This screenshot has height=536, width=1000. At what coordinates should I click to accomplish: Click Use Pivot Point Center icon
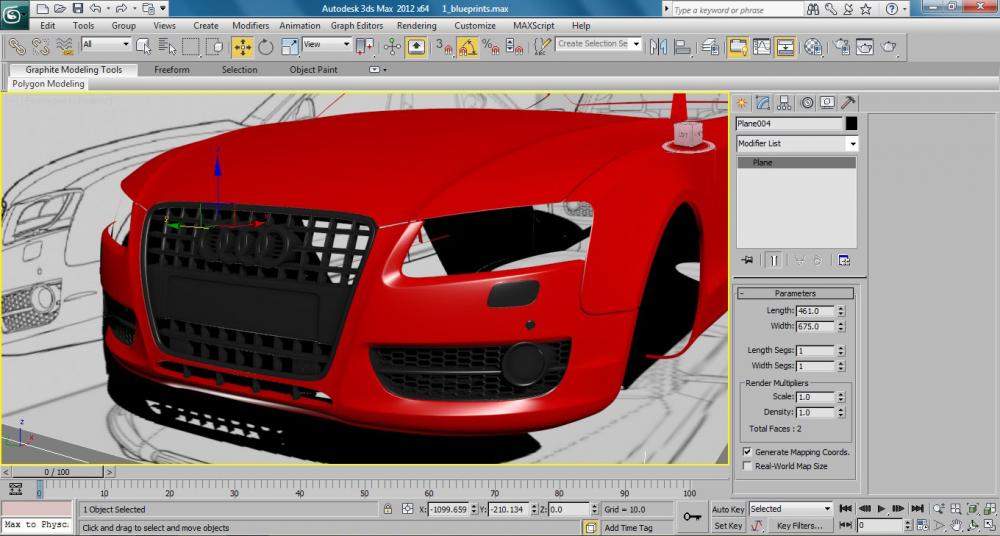pyautogui.click(x=365, y=46)
